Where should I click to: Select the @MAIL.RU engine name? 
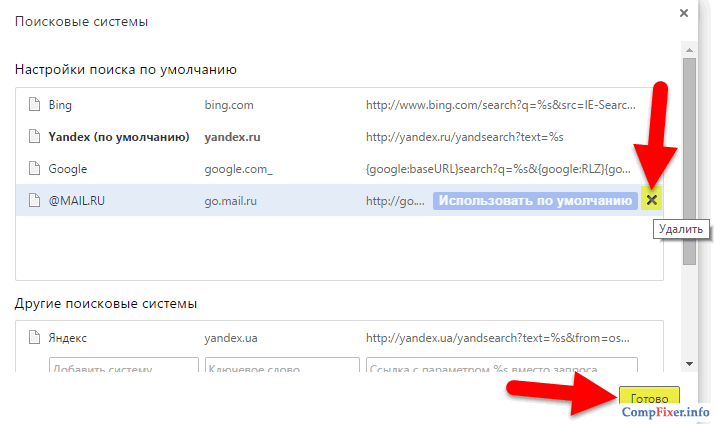(77, 201)
